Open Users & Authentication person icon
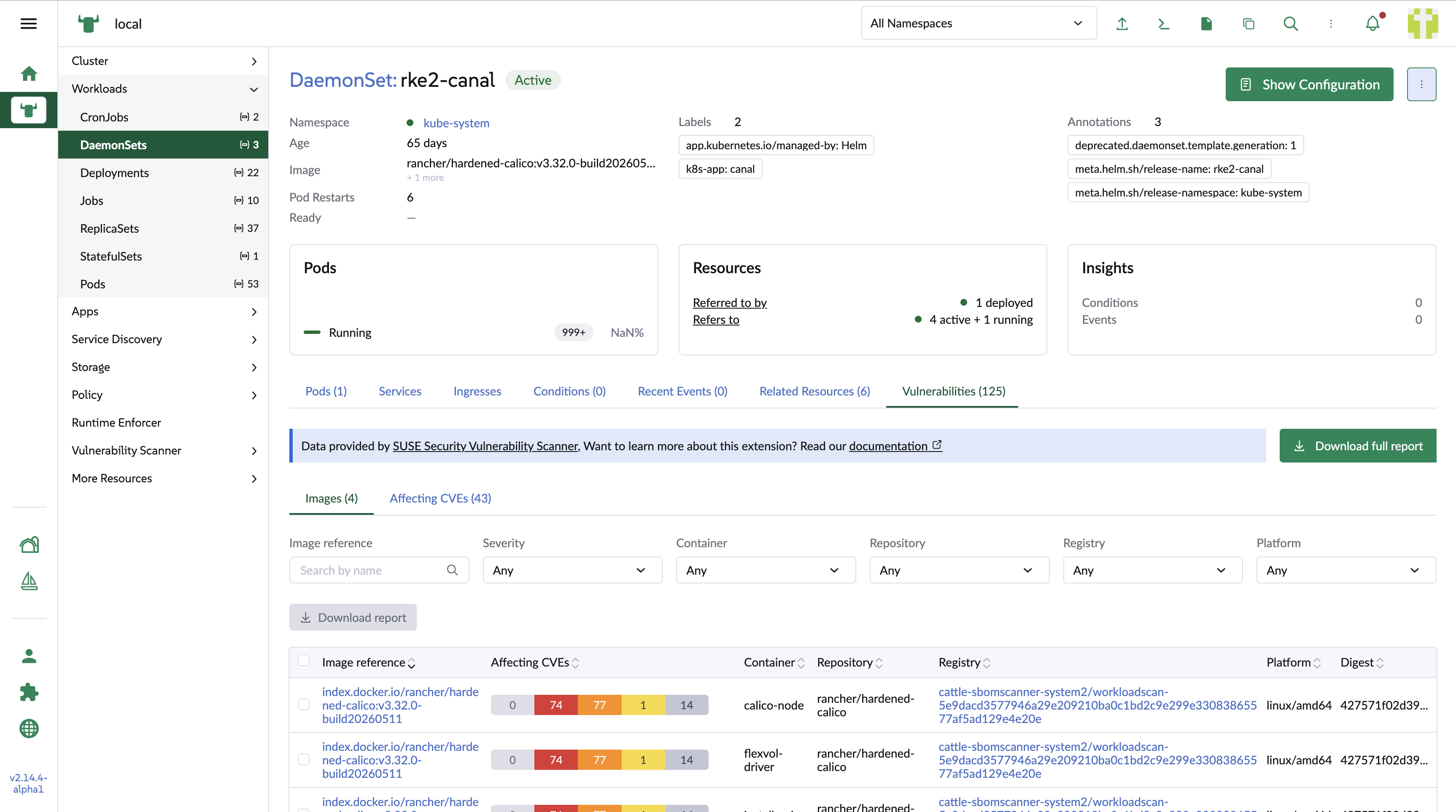The image size is (1456, 812). (x=29, y=656)
